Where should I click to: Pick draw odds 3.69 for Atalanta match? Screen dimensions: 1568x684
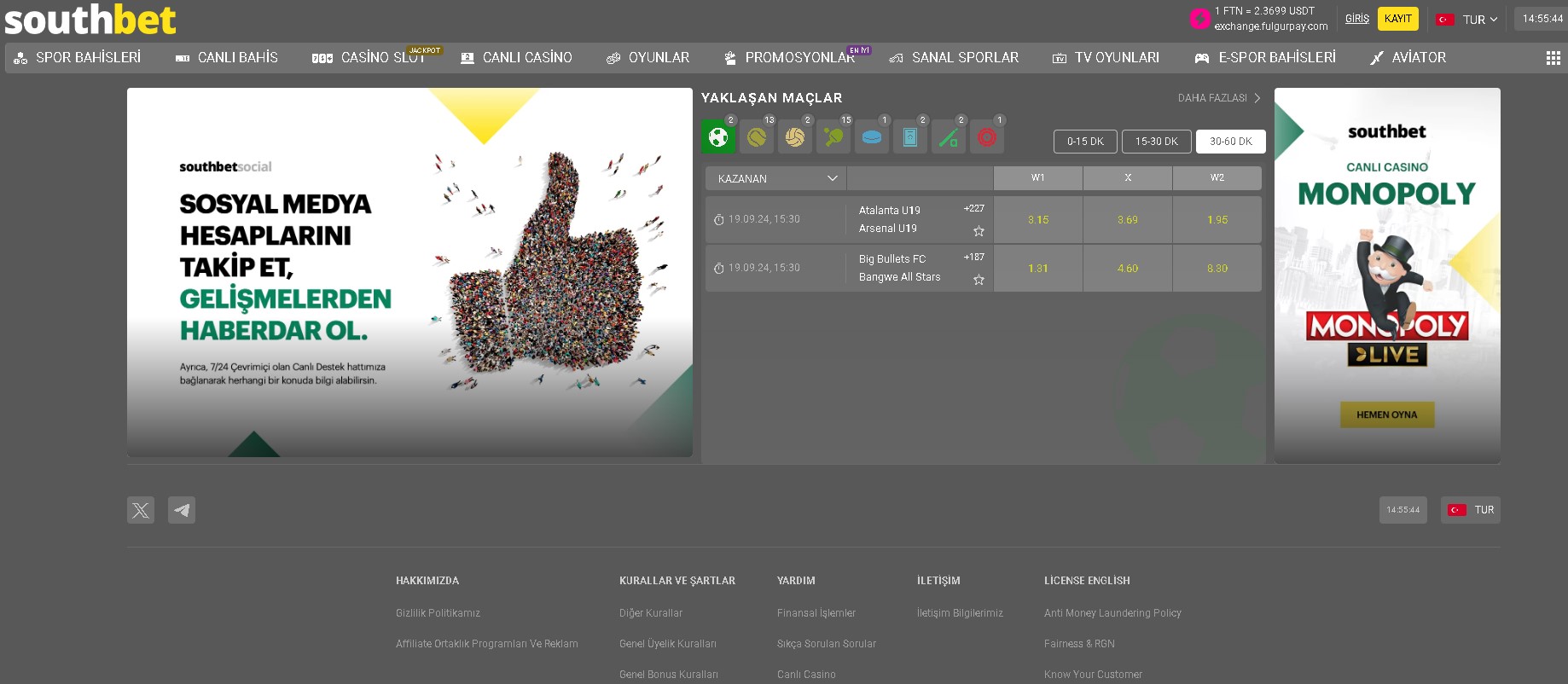[x=1128, y=220]
